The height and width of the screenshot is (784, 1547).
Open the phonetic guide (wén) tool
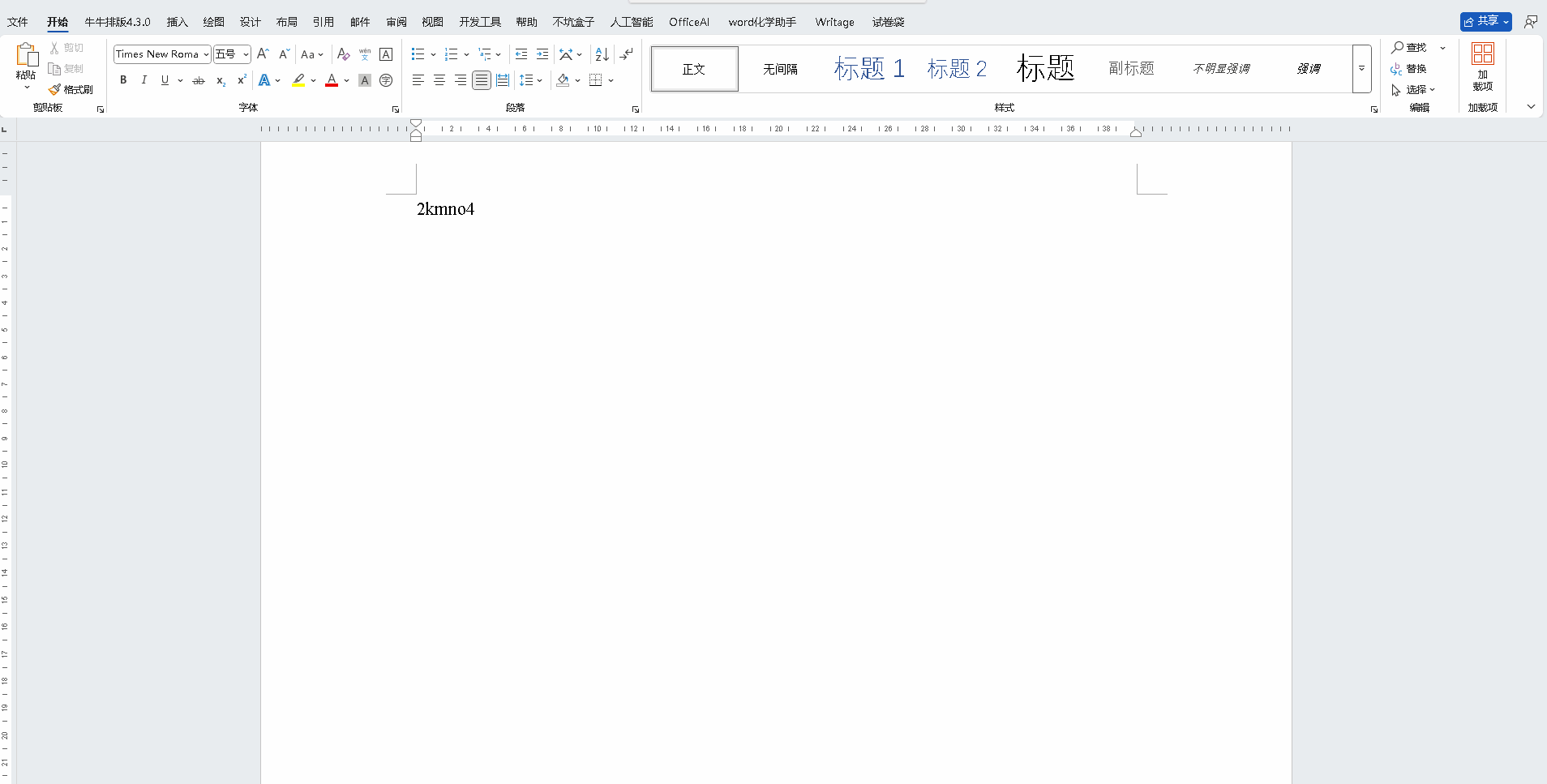coord(365,54)
